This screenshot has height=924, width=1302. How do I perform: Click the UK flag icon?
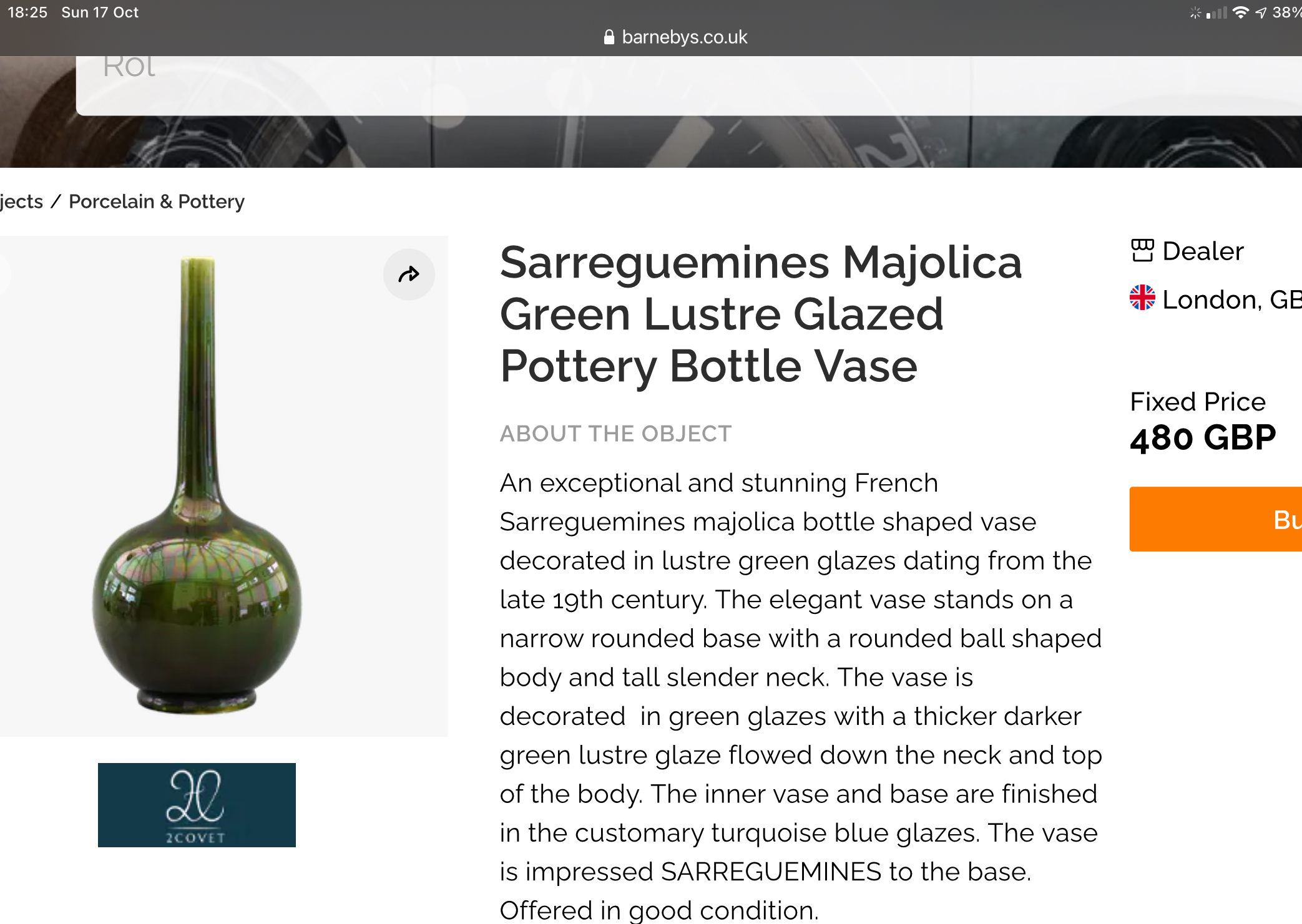1142,298
